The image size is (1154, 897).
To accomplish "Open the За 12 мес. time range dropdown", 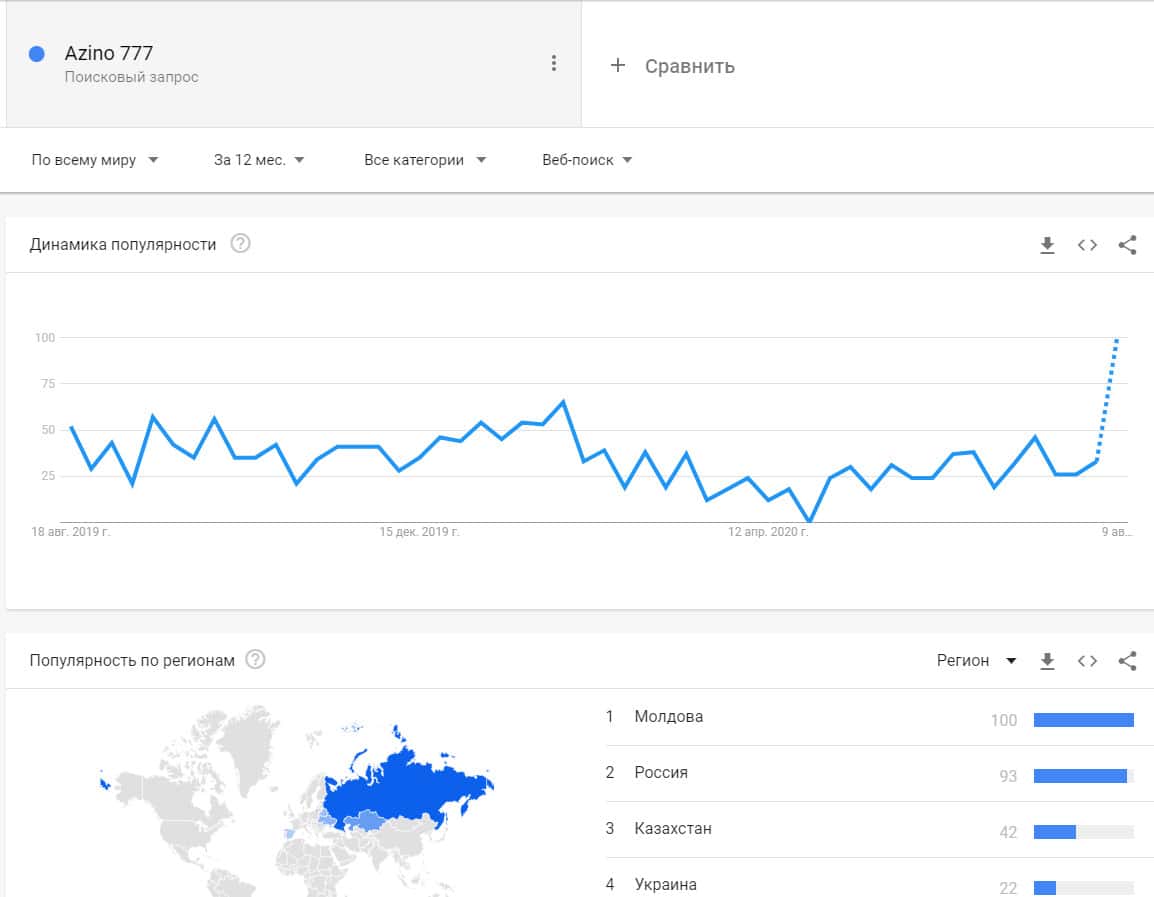I will [x=259, y=160].
